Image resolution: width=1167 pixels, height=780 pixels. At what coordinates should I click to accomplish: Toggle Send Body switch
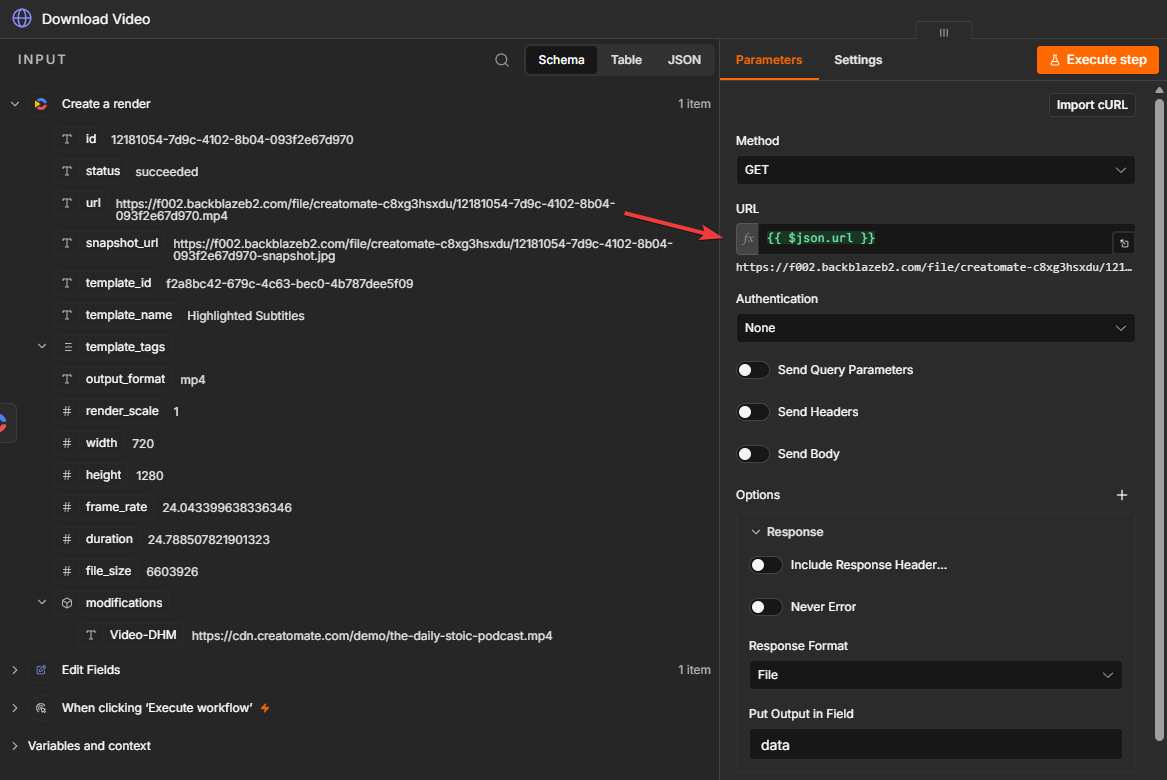752,454
